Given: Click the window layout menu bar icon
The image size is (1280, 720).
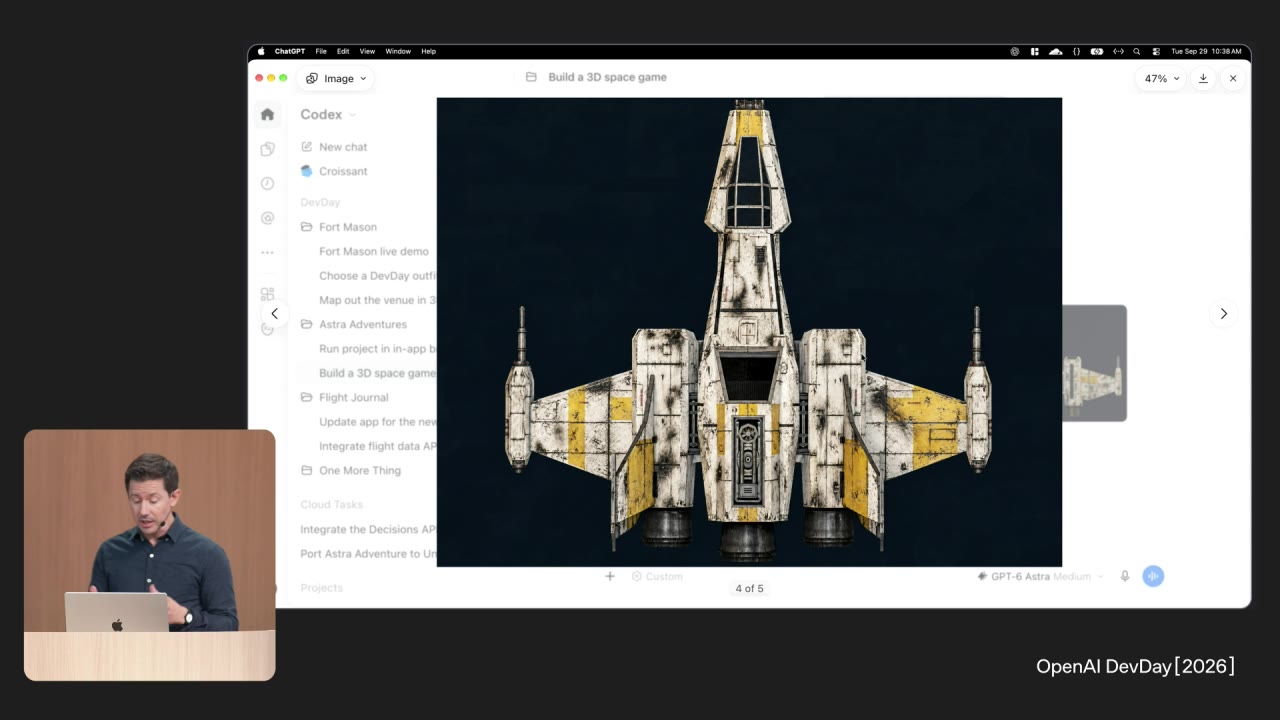Looking at the screenshot, I should 1035,51.
